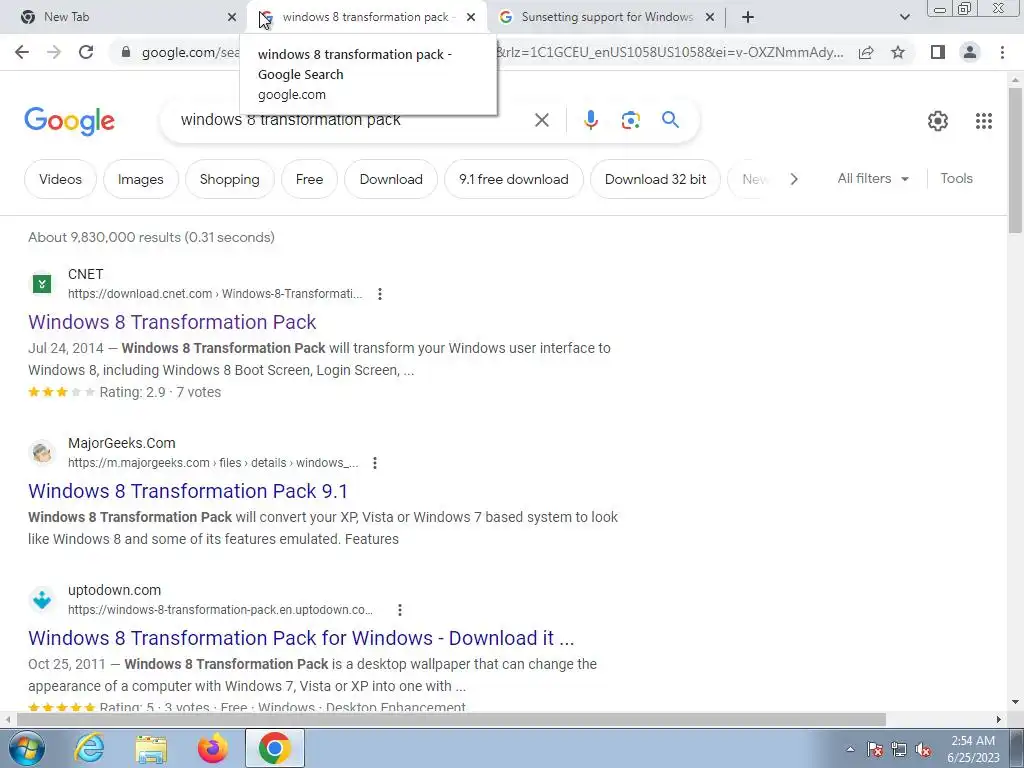Filter results by Images
This screenshot has width=1024, height=768.
pos(140,179)
